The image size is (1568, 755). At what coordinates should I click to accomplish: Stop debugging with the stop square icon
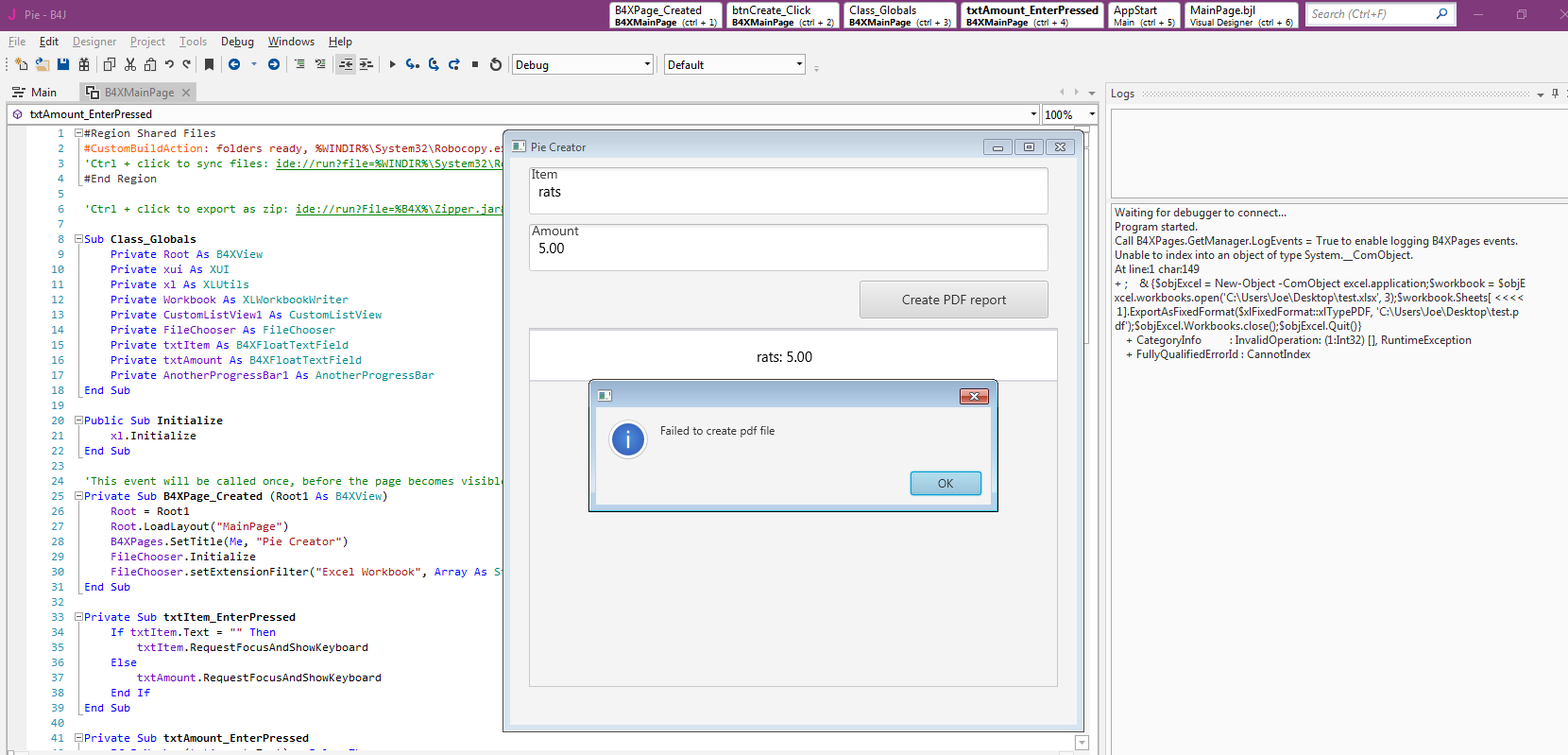pyautogui.click(x=475, y=64)
